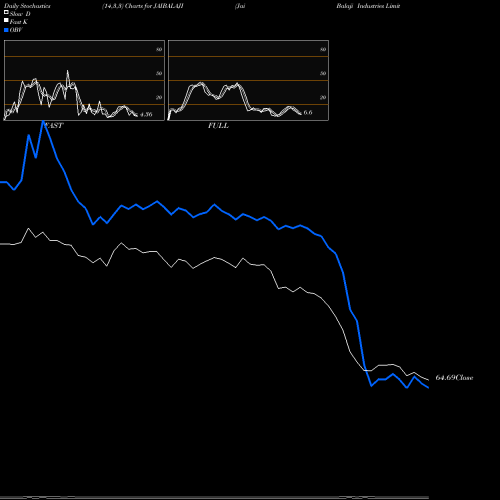
Task: Click the 50 level label in fast chart
Action: pos(159,73)
